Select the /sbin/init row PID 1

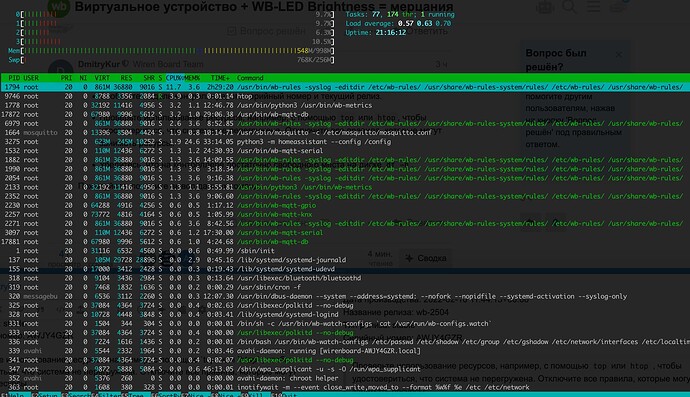(345, 251)
